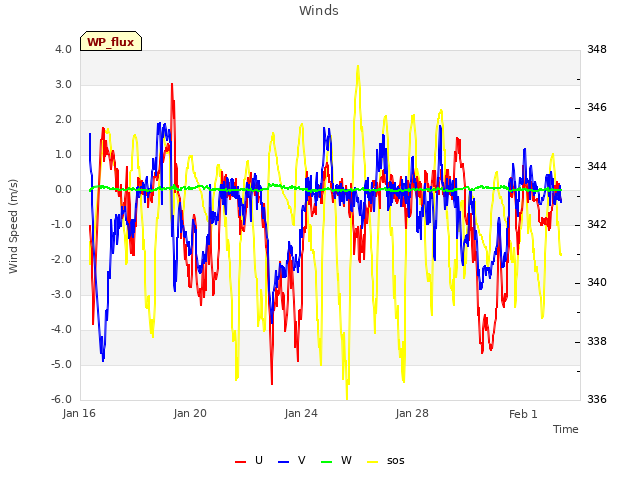The image size is (640, 480).
Task: Click the V legend label
Action: point(302,460)
